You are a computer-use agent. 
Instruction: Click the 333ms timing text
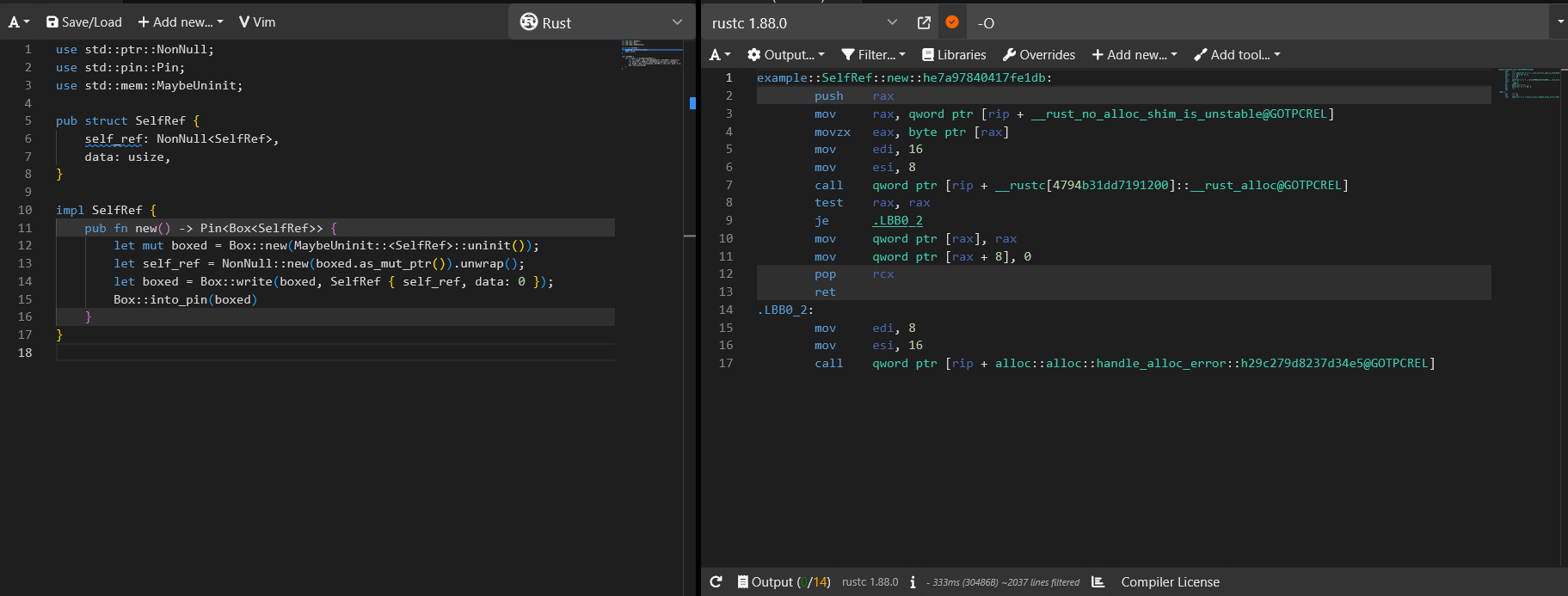[x=1003, y=582]
